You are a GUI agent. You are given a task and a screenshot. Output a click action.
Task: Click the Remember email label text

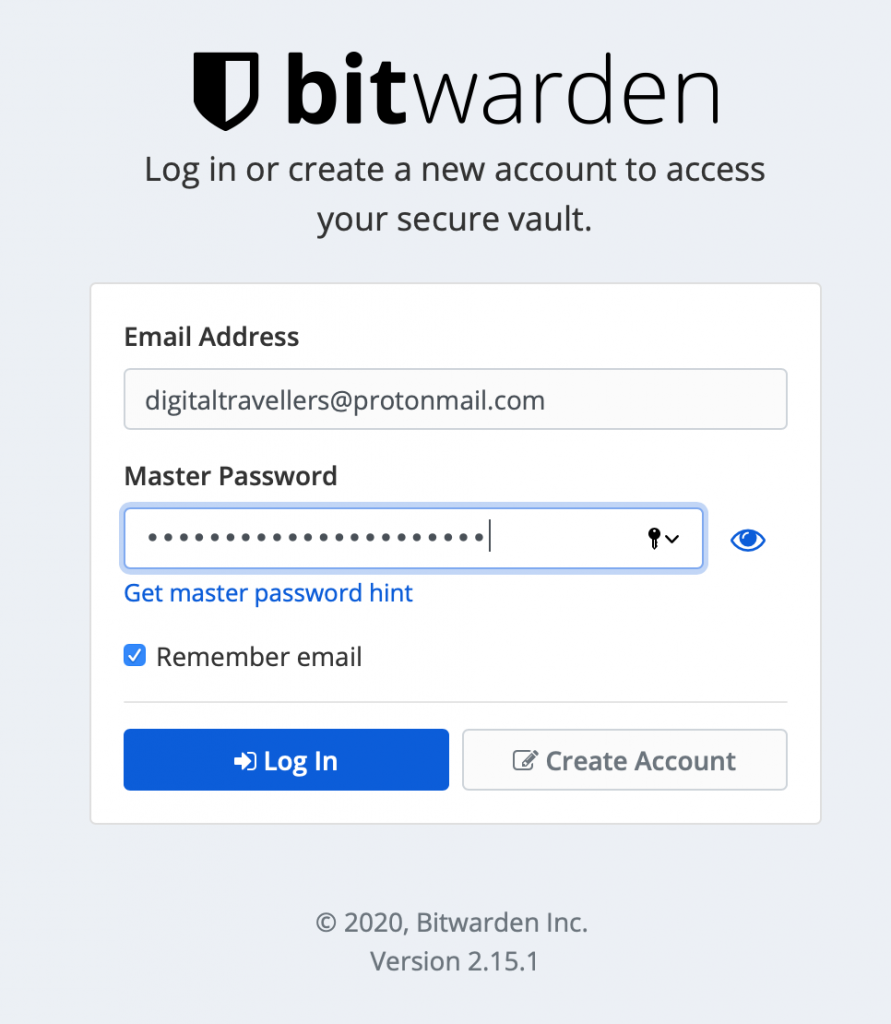click(259, 657)
